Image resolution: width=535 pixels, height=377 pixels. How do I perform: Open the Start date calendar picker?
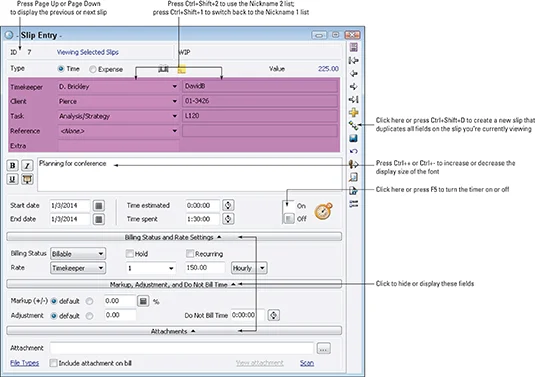coord(99,206)
